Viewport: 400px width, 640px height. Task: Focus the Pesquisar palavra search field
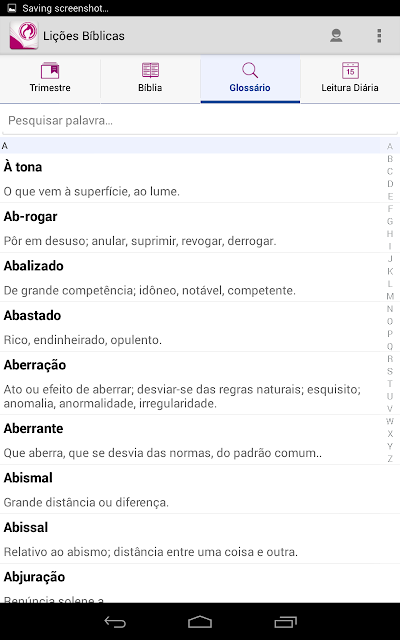click(200, 121)
